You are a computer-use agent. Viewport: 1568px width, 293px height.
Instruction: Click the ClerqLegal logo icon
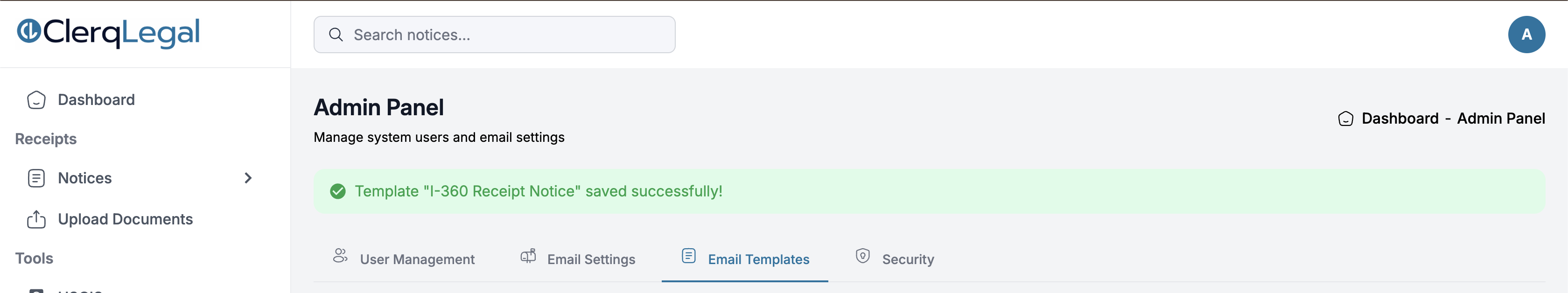point(28,31)
